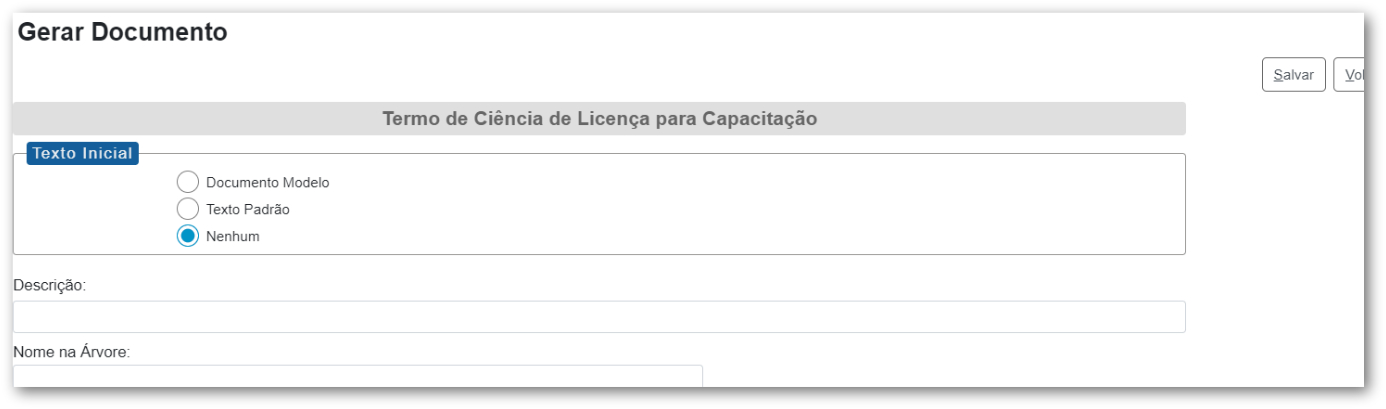Select the Documento Modelo radio button

[x=188, y=182]
